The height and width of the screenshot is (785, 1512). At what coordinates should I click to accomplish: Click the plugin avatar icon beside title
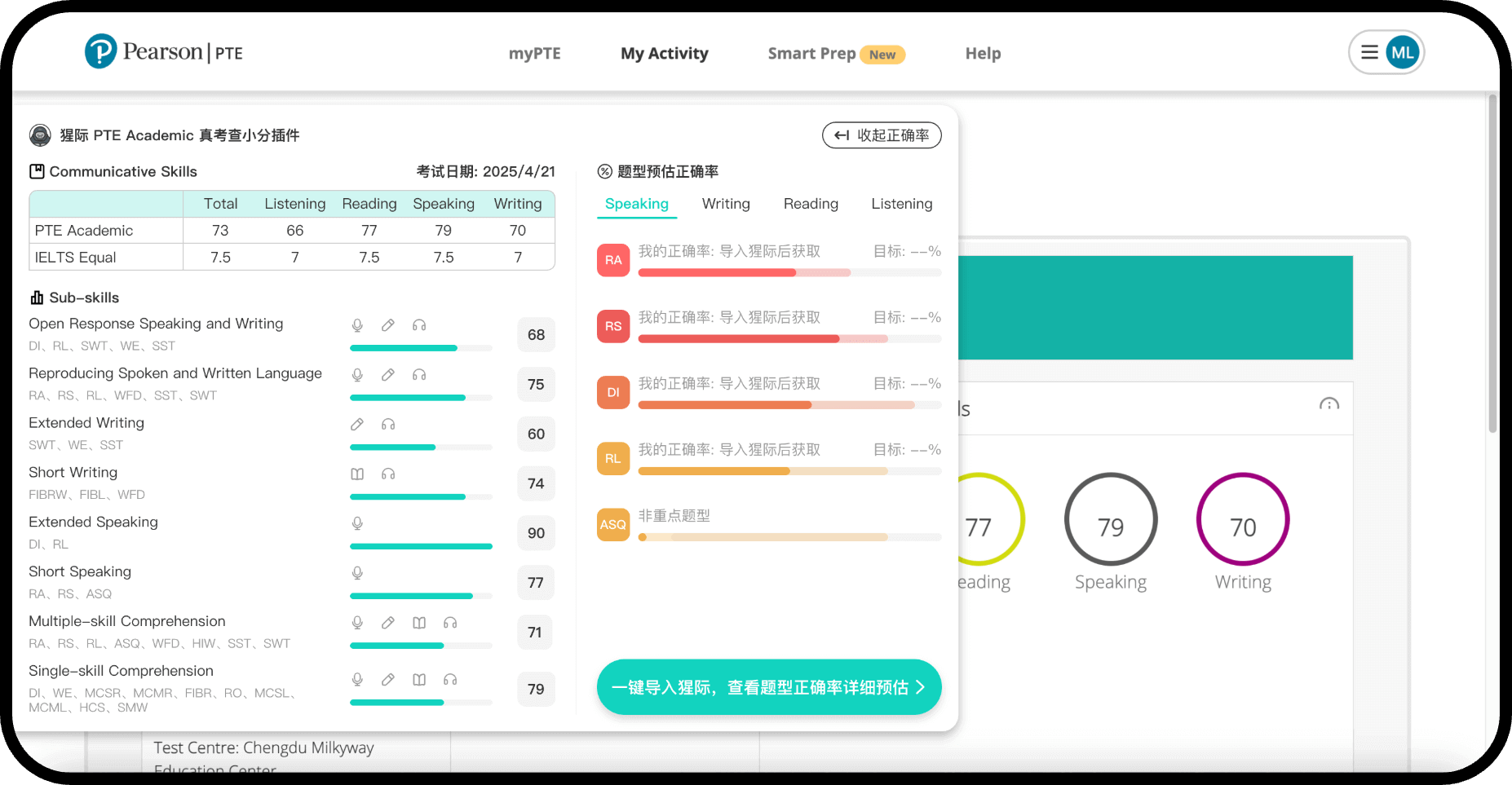(40, 135)
